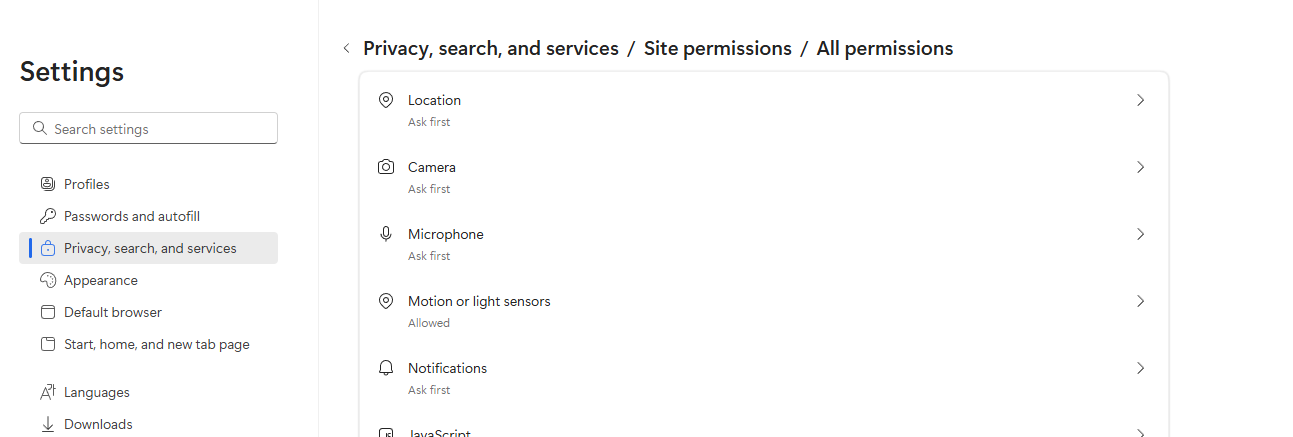Click the Downloads arrow icon
Screen dimensions: 1293x437
pos(47,424)
